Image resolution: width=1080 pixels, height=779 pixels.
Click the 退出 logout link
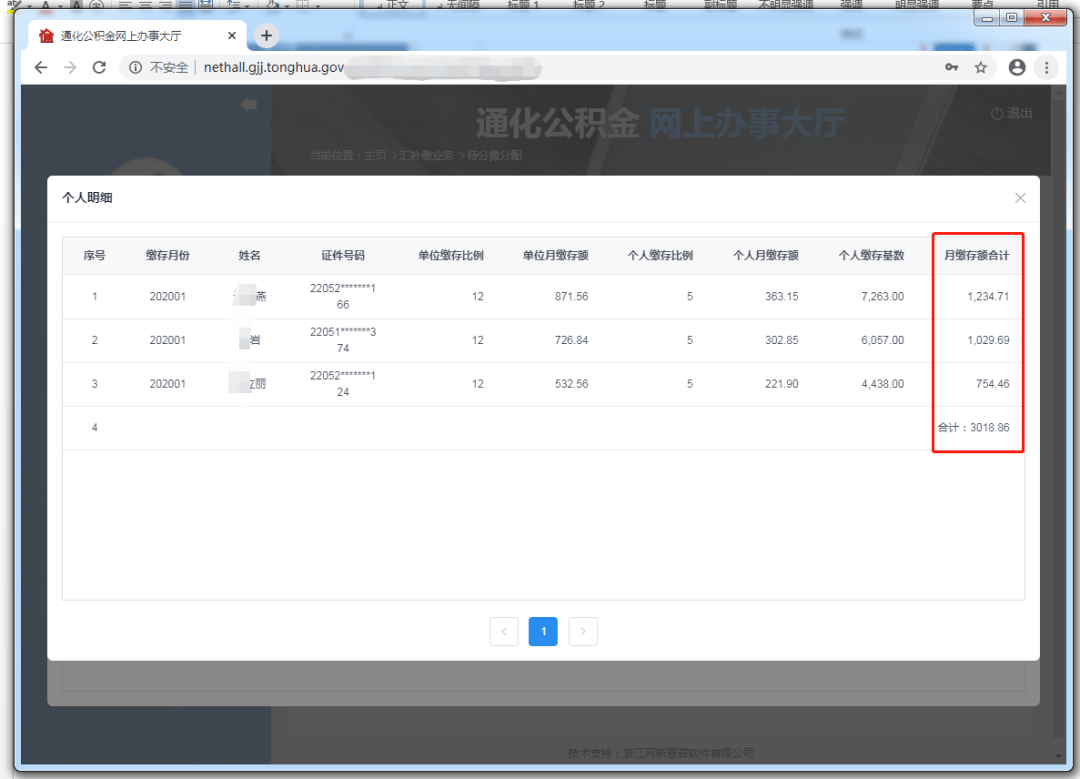coord(1011,114)
